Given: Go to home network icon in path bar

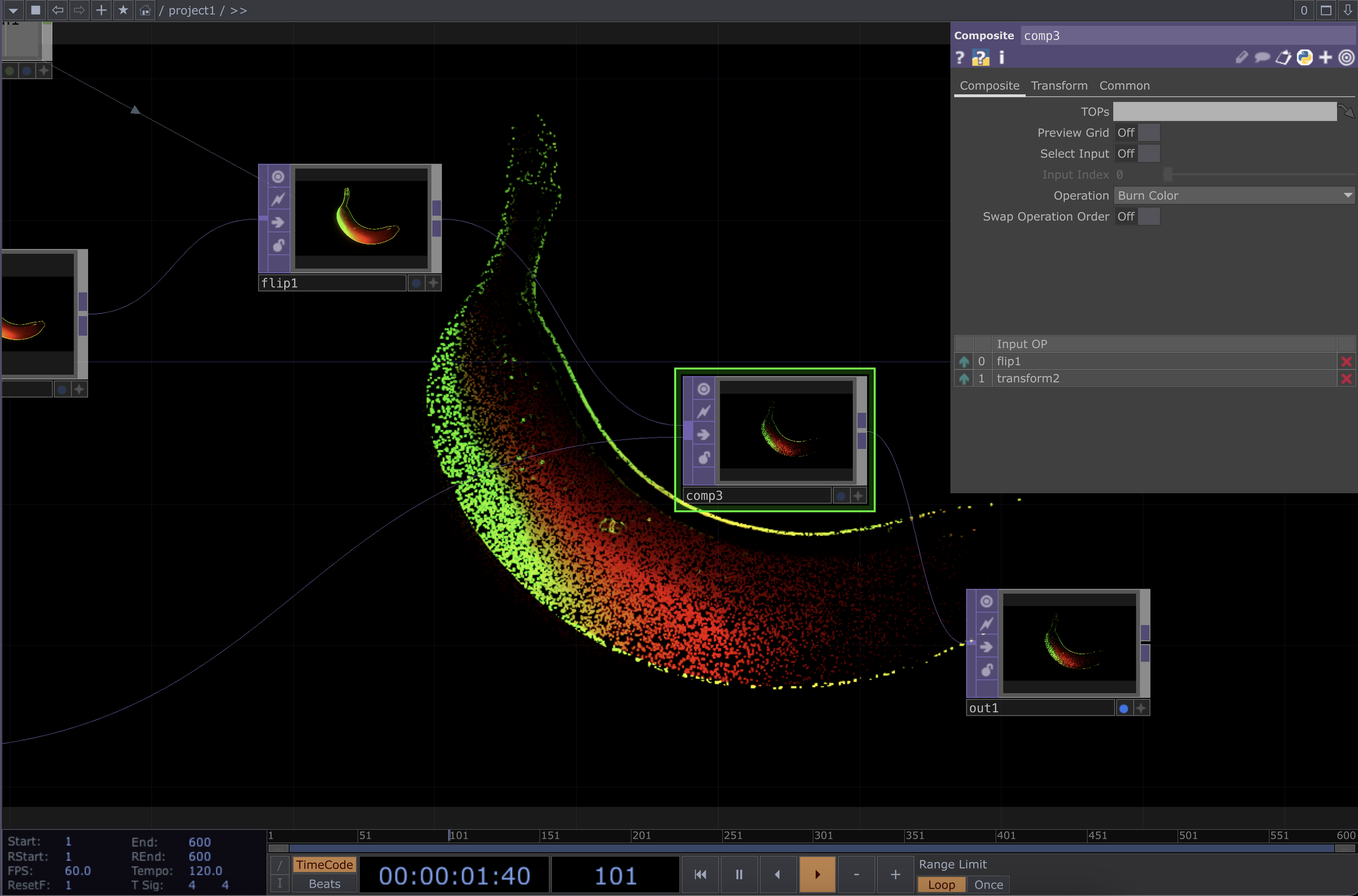Looking at the screenshot, I should point(145,10).
